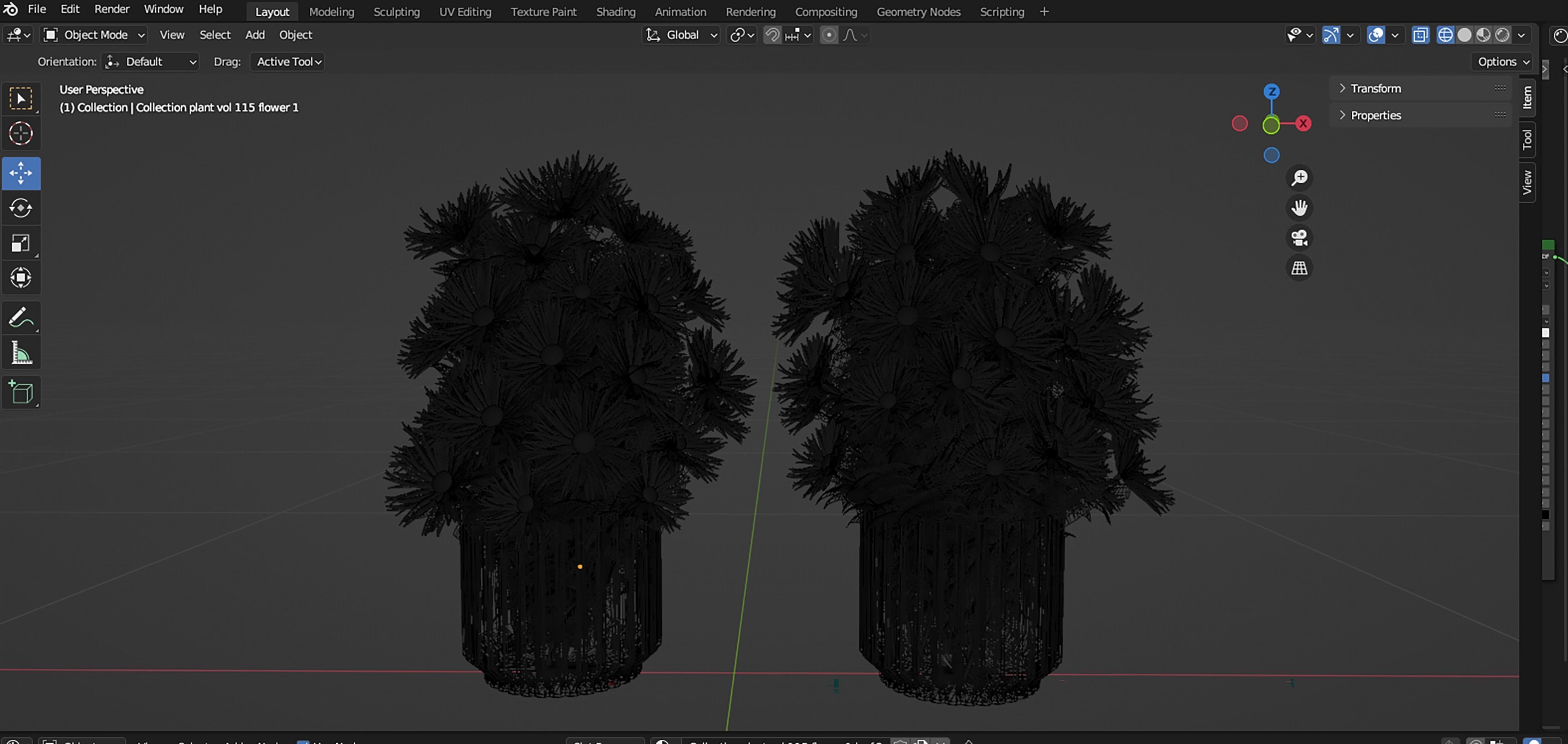Open the viewport View menu
This screenshot has height=744, width=1568.
[172, 35]
